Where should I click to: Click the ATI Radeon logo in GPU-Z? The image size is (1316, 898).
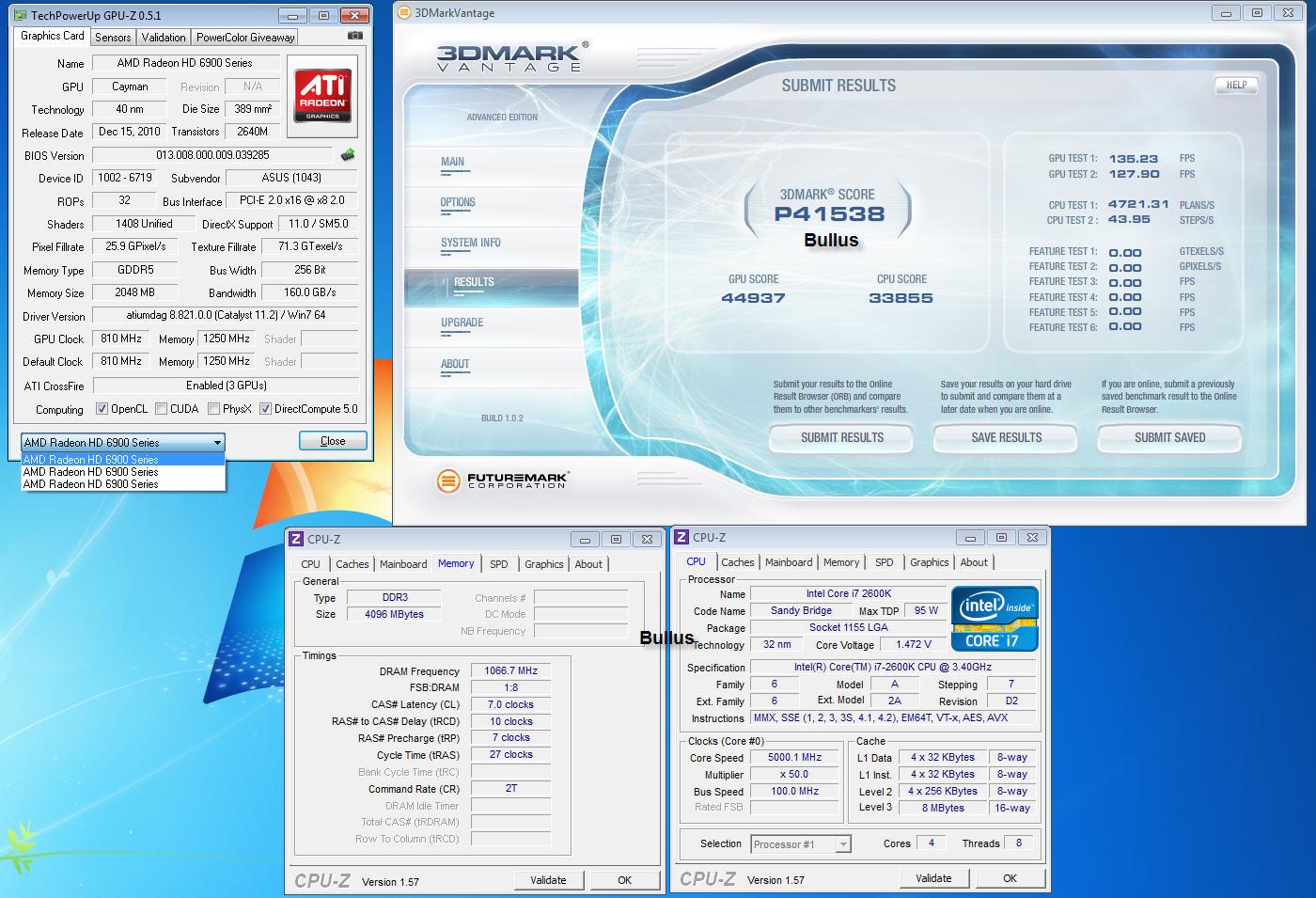point(322,96)
